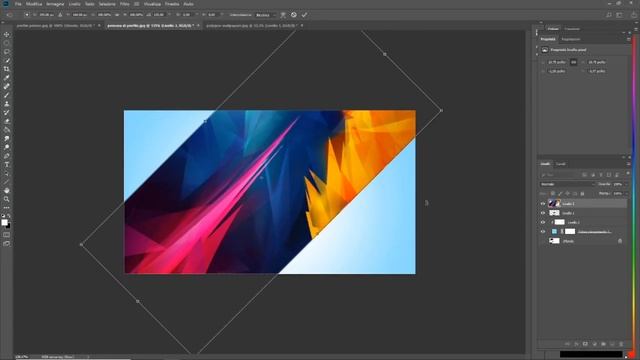The height and width of the screenshot is (360, 640).
Task: Change the screen mode icon
Action: tap(7, 243)
